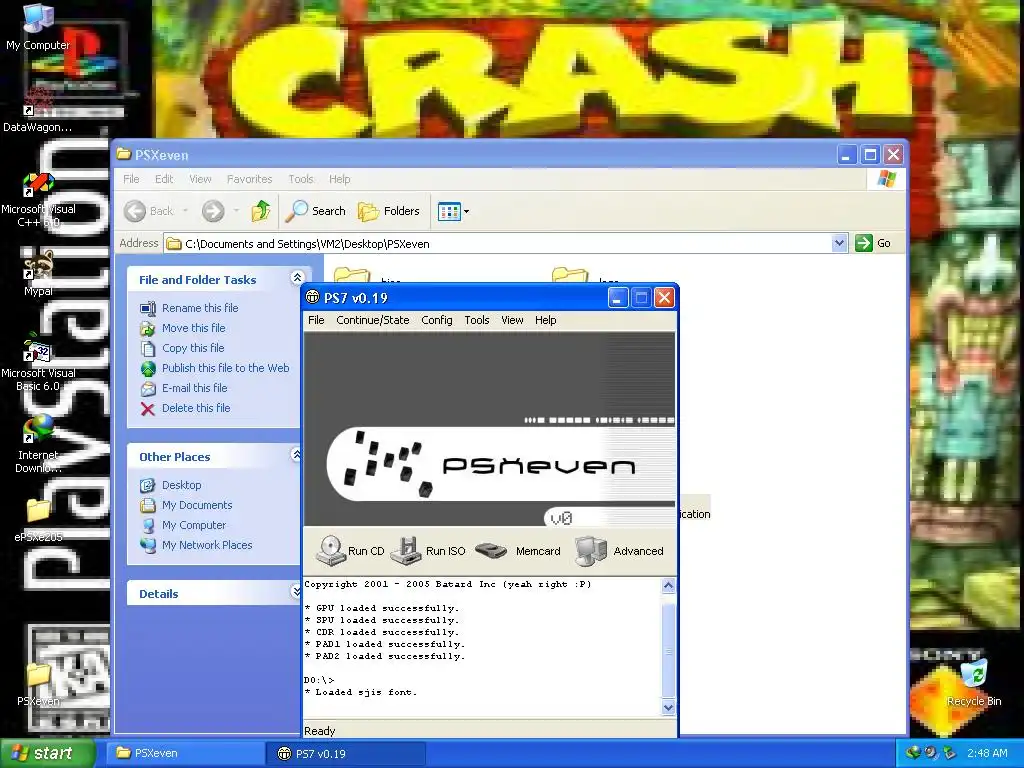Select the PSXeven desktop folder
The image size is (1024, 768).
(x=38, y=684)
